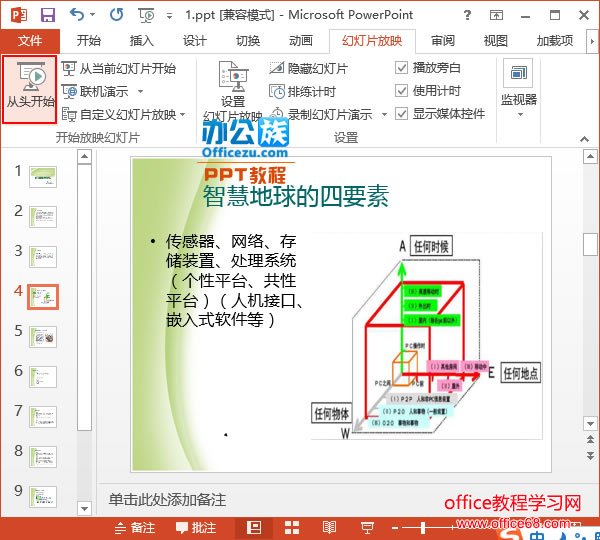600x540 pixels.
Task: Switch to the 动画 tab
Action: (x=301, y=41)
